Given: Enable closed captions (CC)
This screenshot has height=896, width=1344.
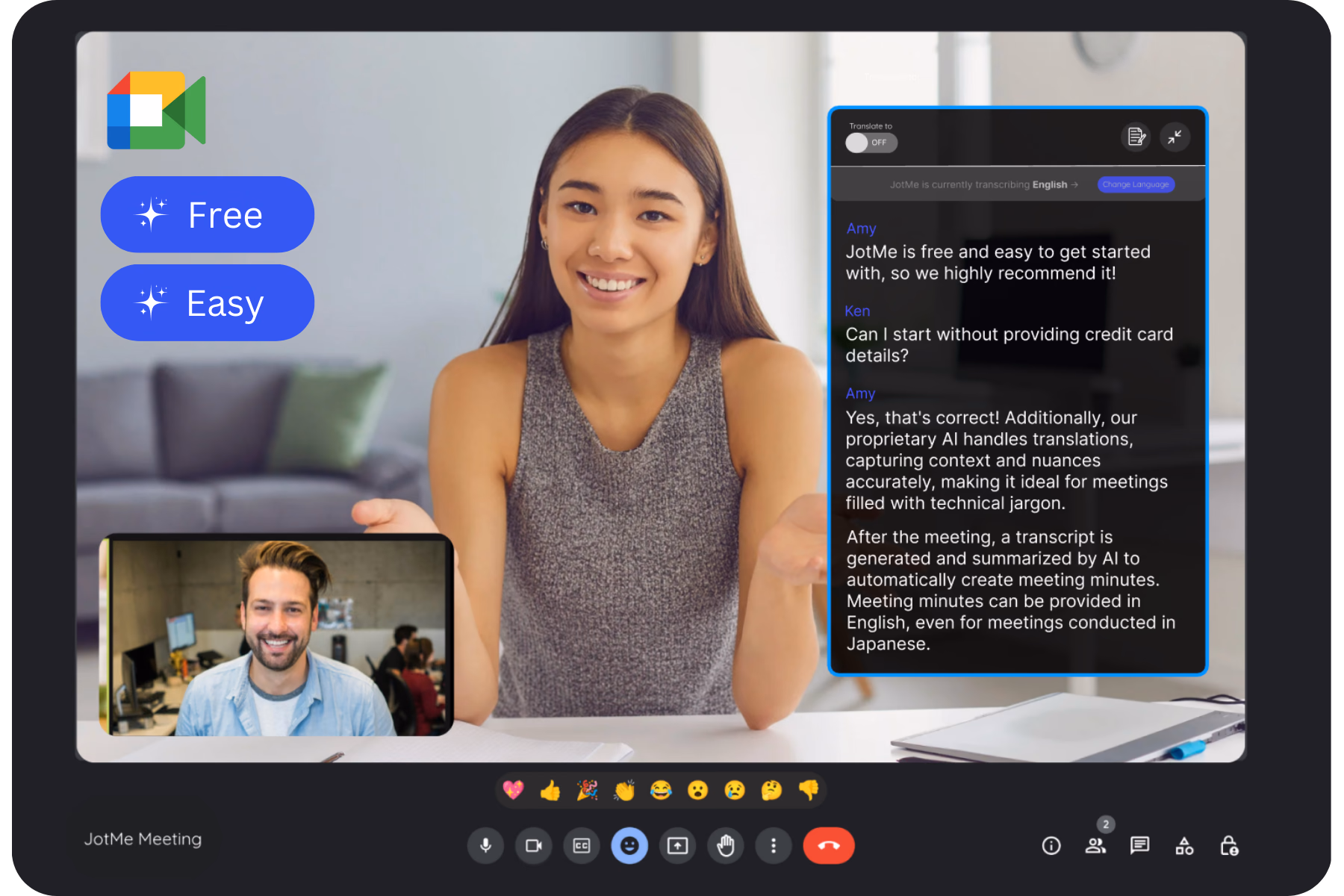Looking at the screenshot, I should click(x=582, y=846).
